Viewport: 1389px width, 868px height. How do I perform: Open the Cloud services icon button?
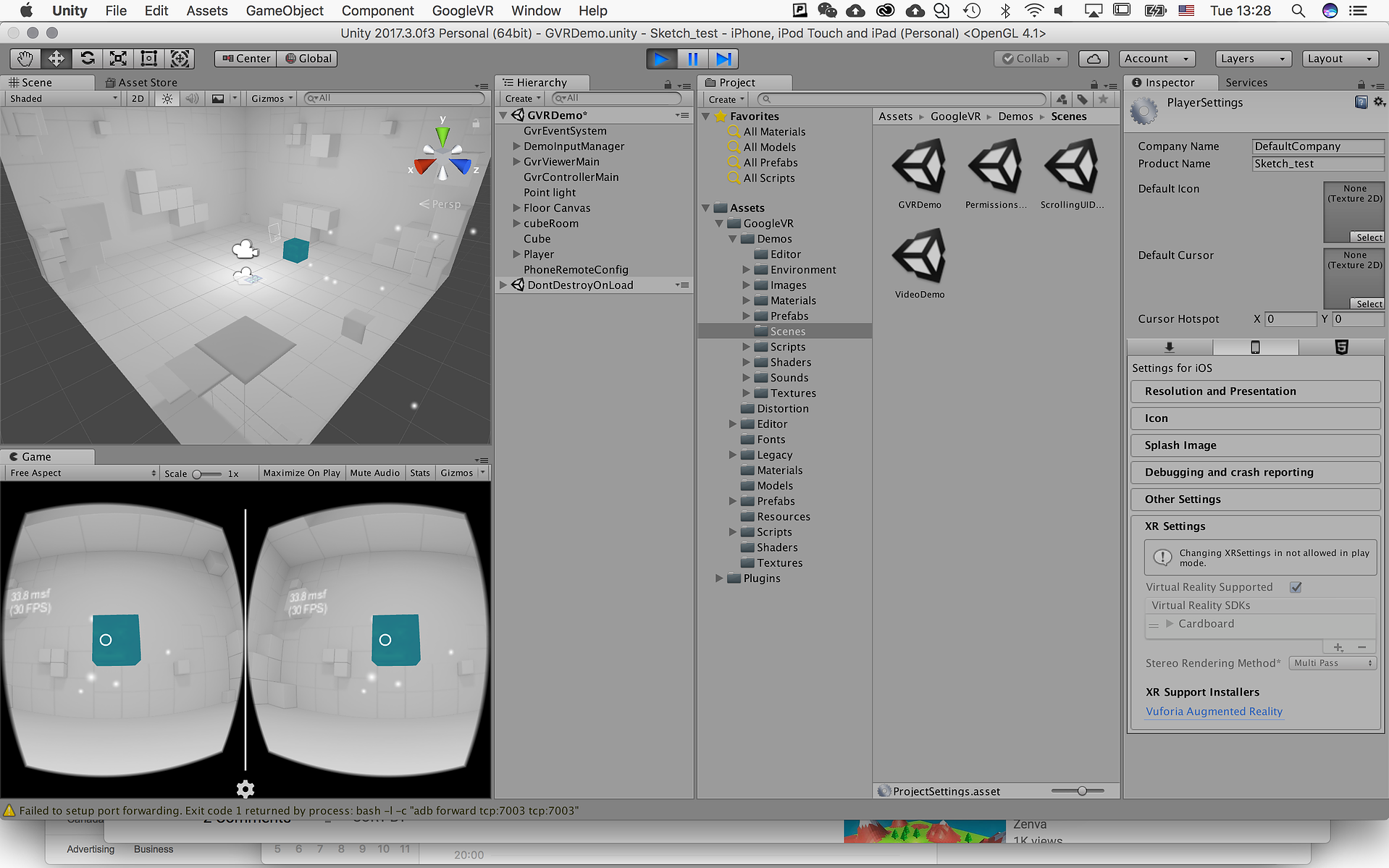(x=1094, y=59)
